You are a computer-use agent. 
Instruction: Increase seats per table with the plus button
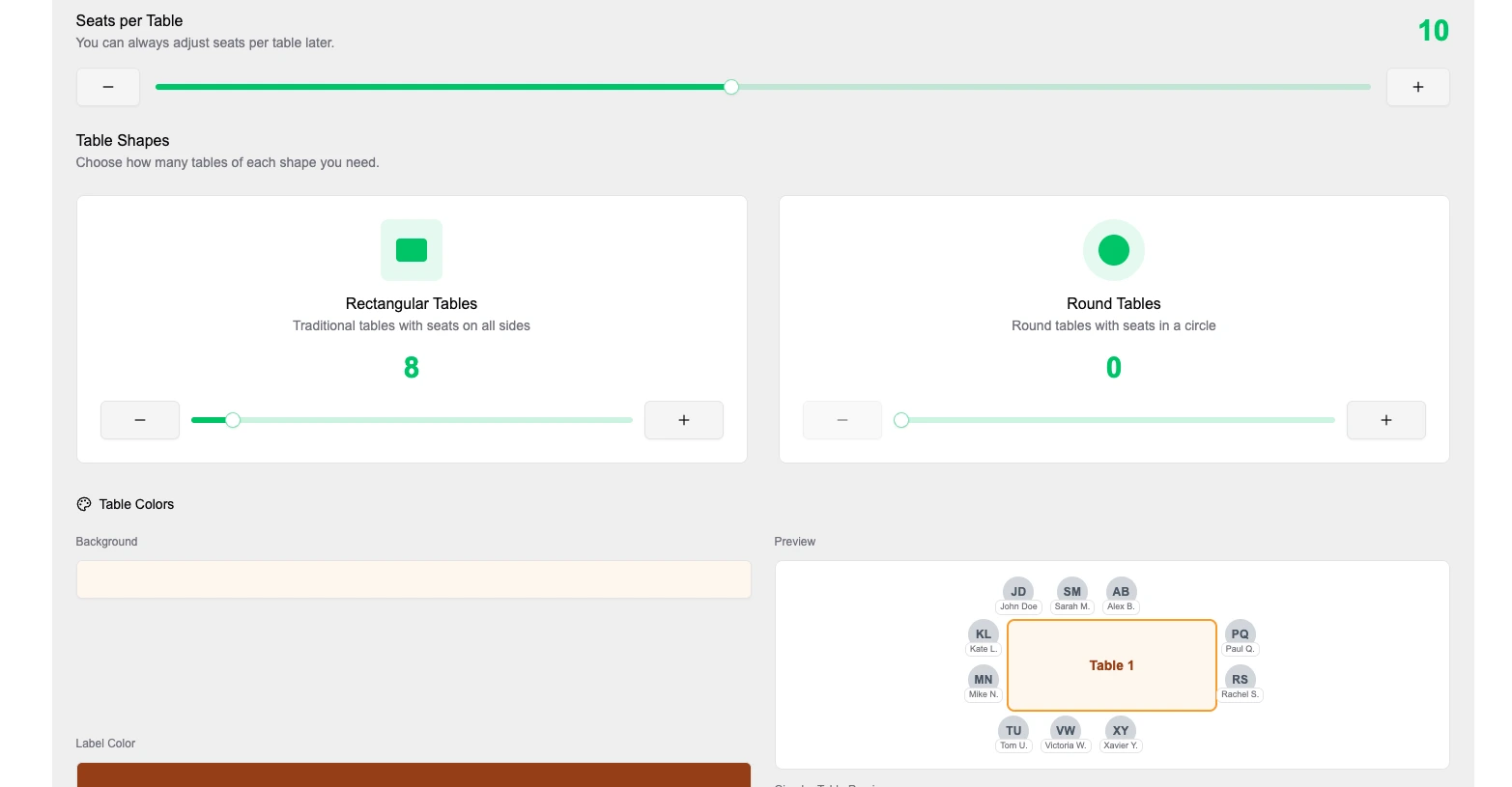pyautogui.click(x=1417, y=86)
